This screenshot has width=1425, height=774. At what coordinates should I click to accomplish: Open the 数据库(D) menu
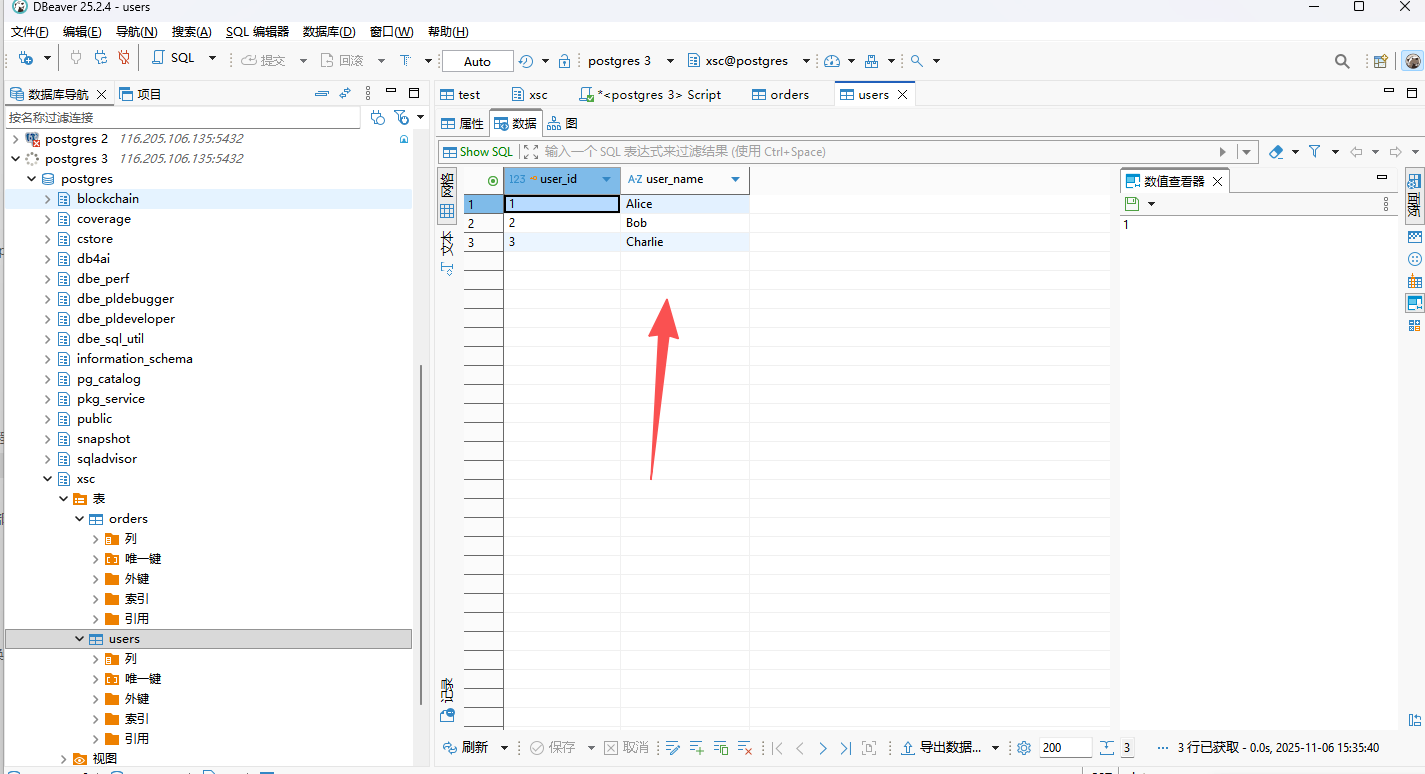[x=331, y=32]
